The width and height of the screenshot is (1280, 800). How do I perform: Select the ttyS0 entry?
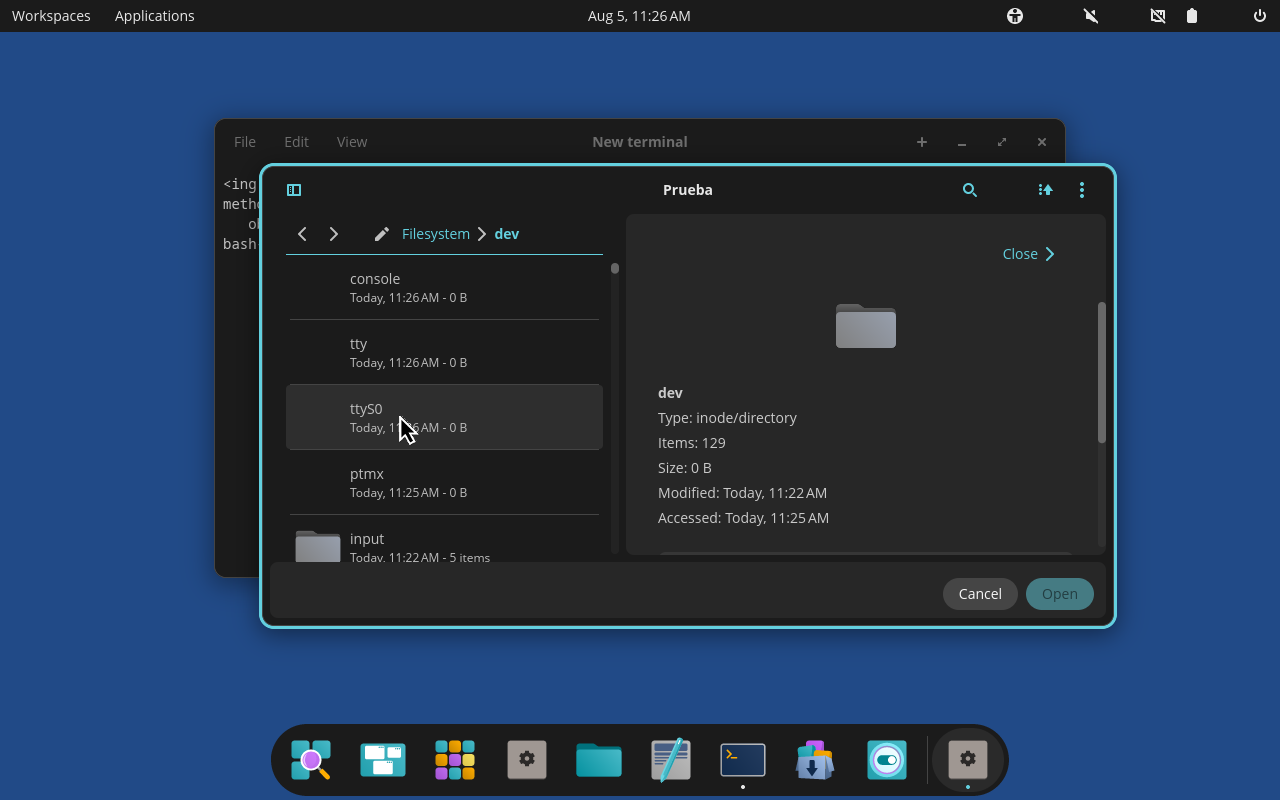pos(445,417)
